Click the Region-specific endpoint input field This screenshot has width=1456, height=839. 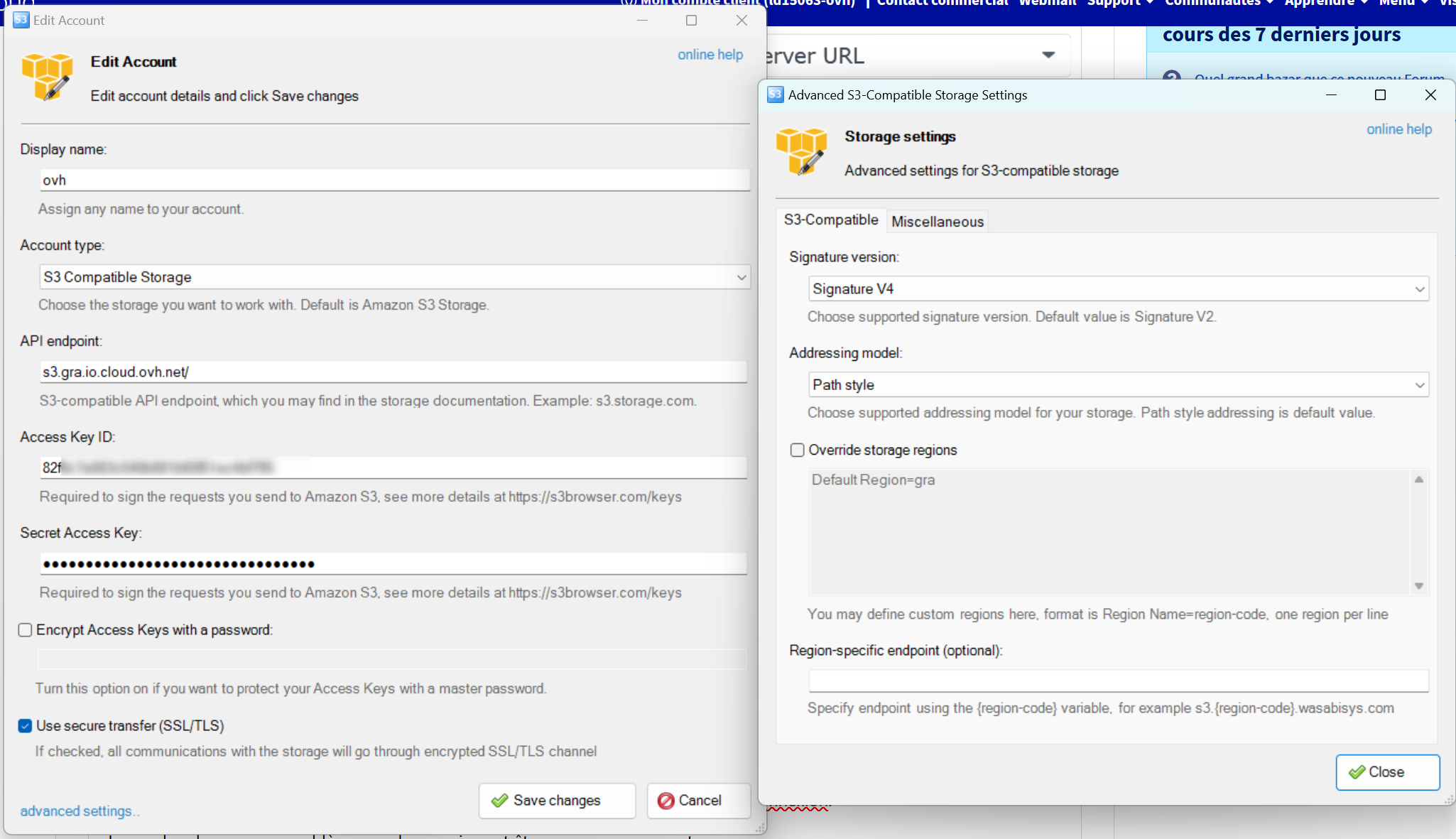click(1118, 681)
